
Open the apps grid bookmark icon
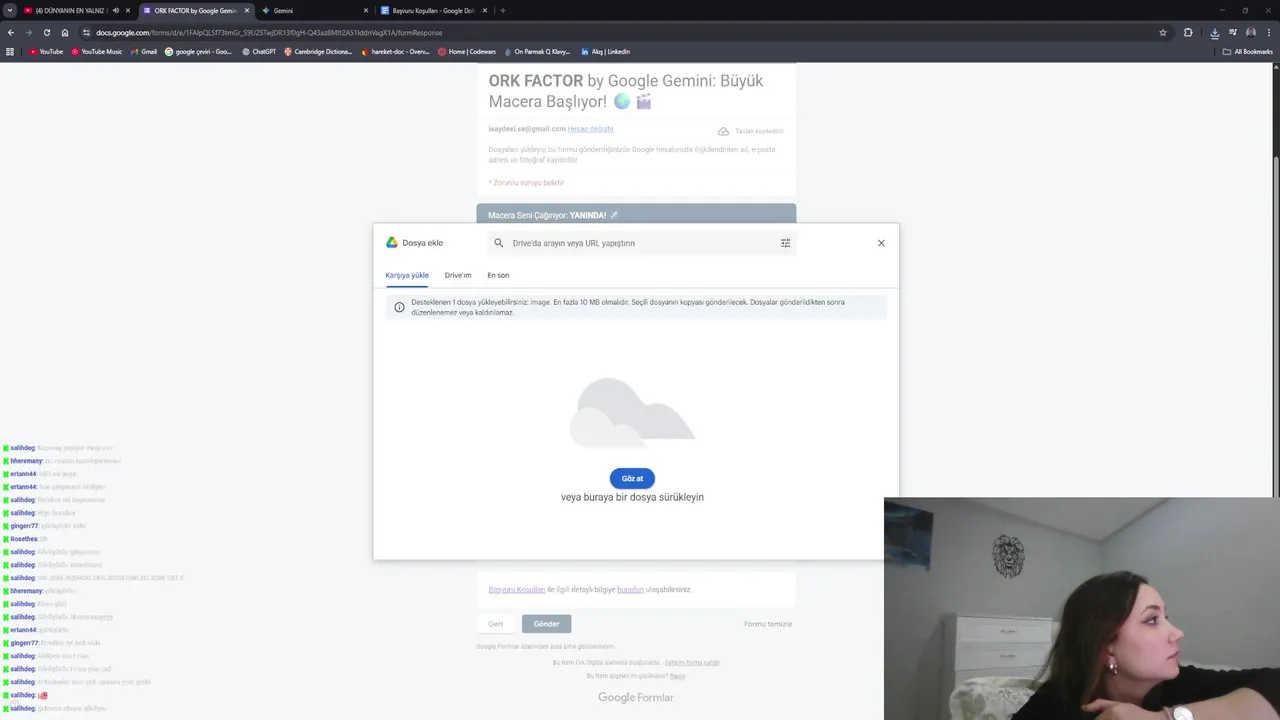pos(10,51)
